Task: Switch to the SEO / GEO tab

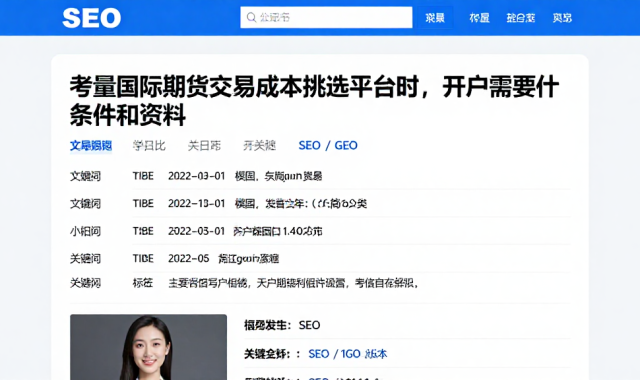Action: click(x=328, y=145)
